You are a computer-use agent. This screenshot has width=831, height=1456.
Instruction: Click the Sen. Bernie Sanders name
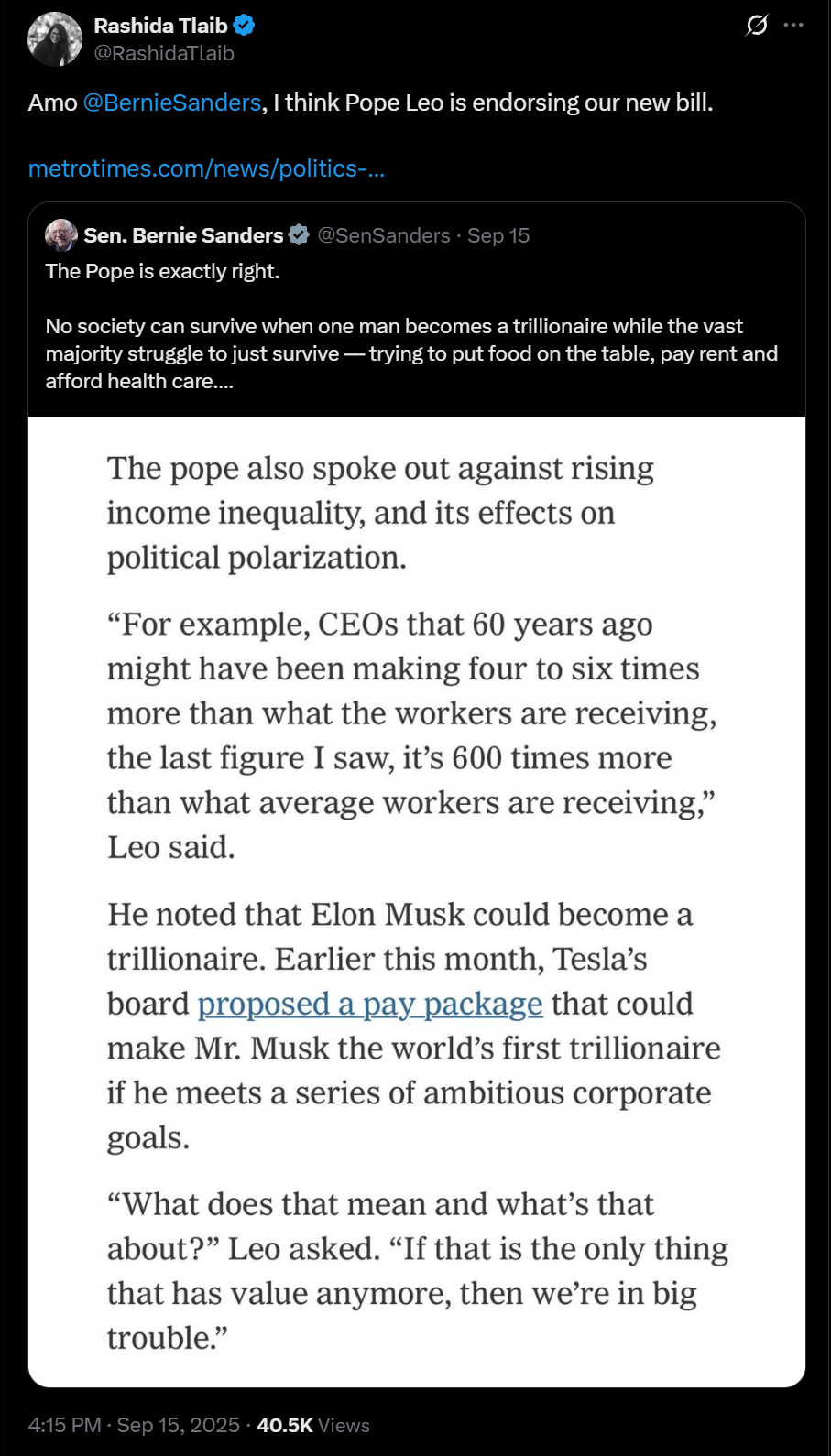coord(183,235)
